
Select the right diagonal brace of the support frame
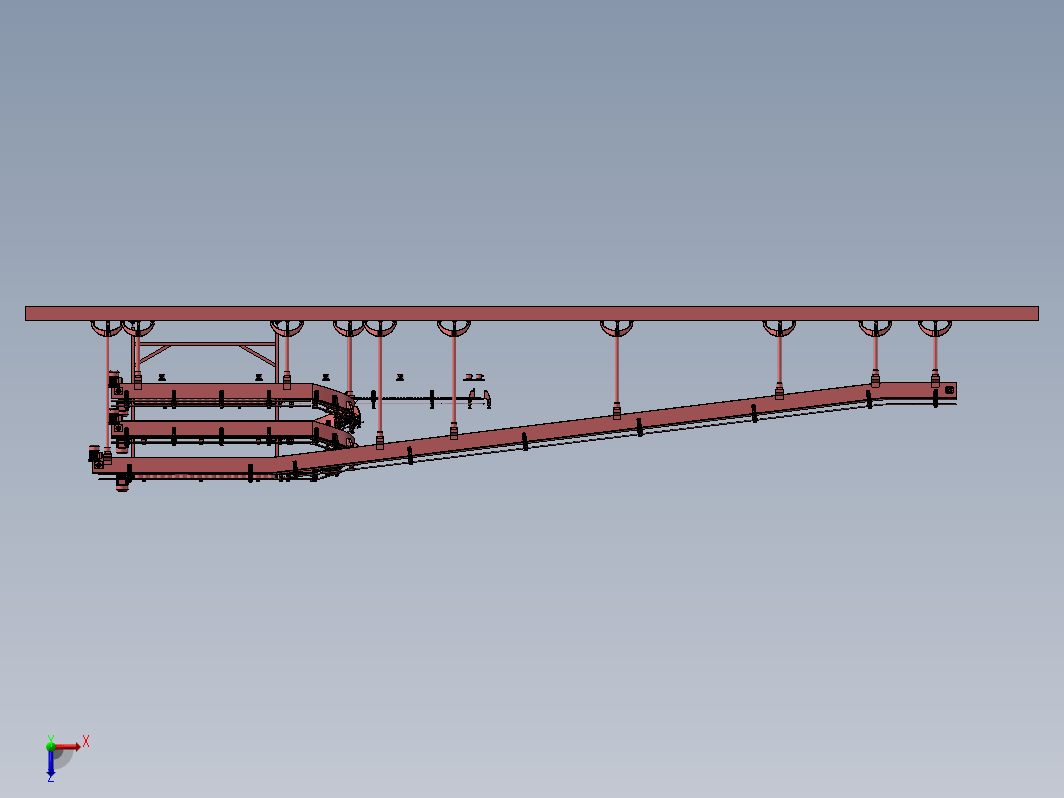click(x=257, y=355)
